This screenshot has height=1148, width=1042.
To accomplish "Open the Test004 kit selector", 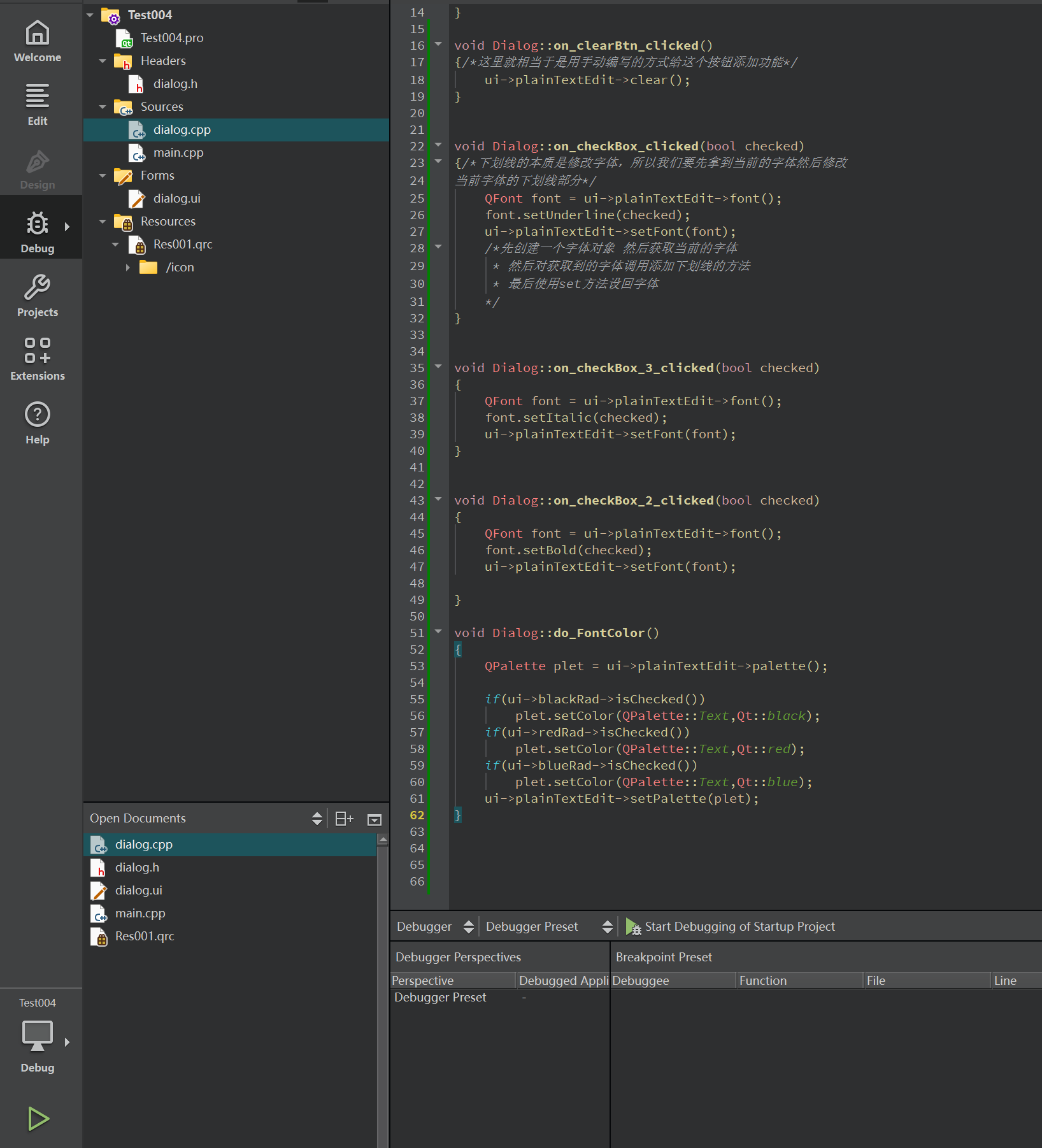I will coord(38,1035).
